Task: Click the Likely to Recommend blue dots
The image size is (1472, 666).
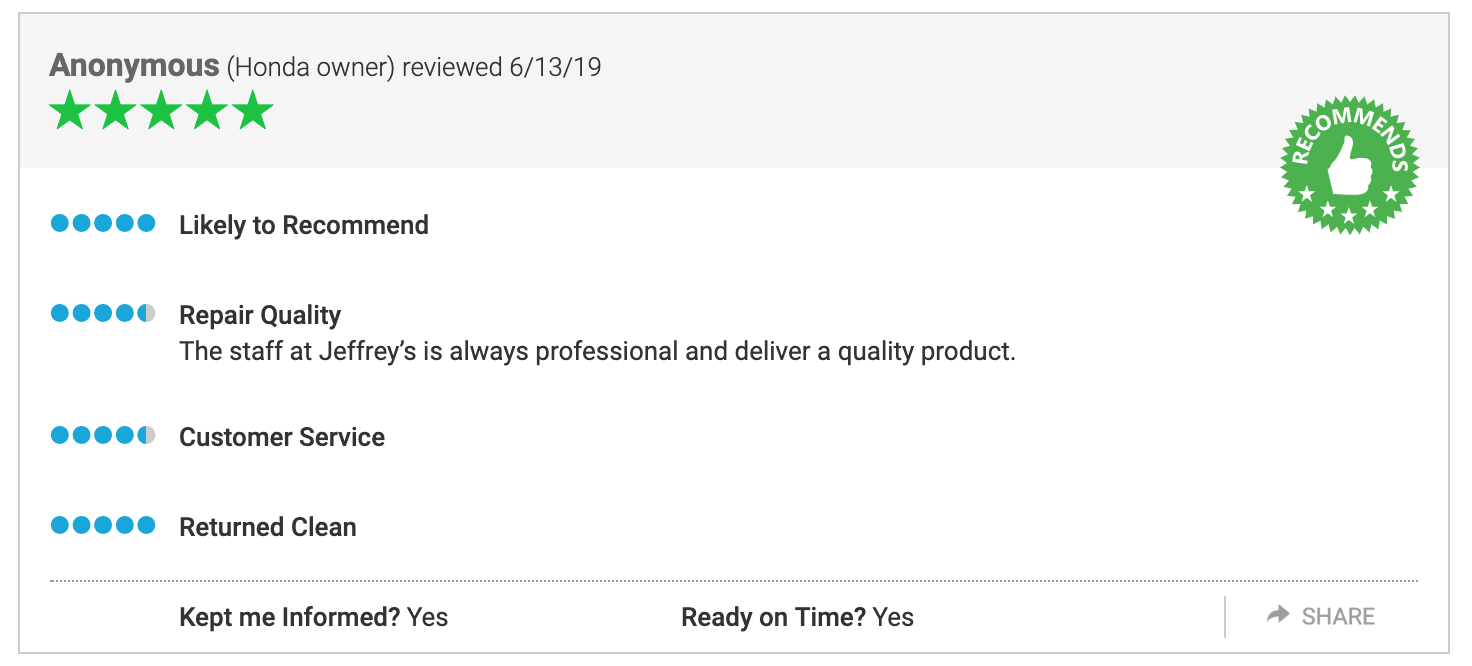Action: point(103,223)
